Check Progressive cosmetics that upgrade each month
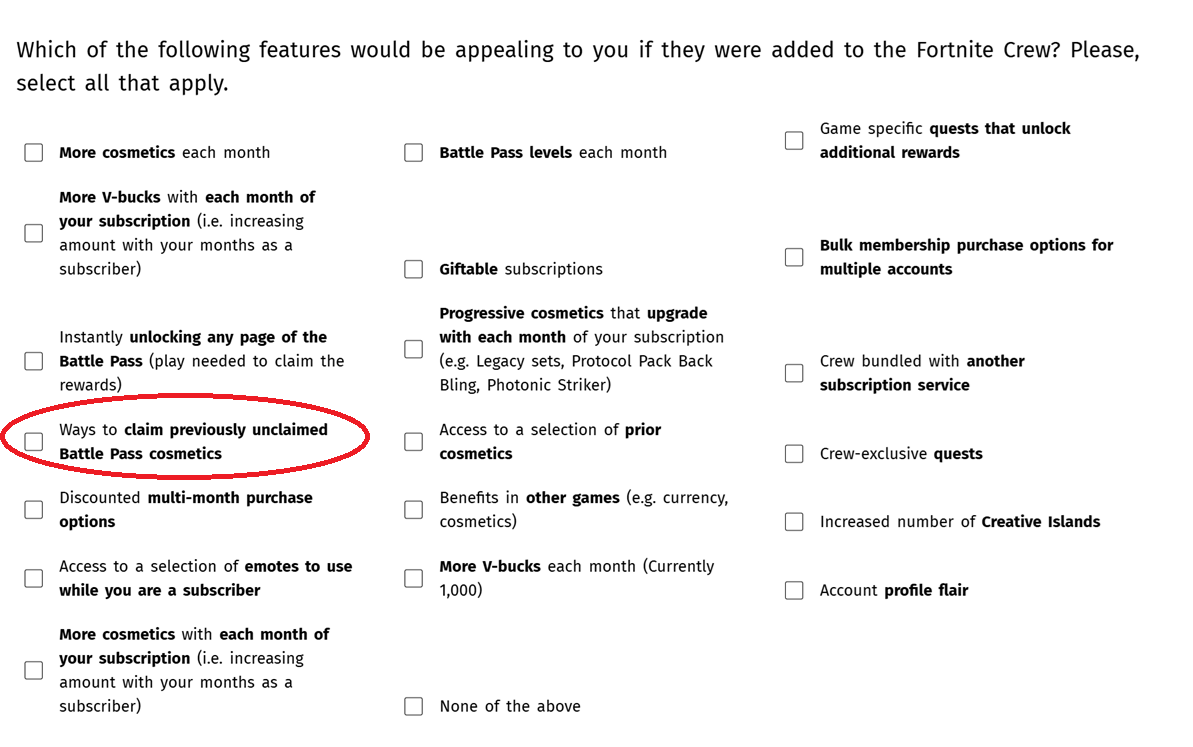This screenshot has width=1193, height=747. (x=413, y=348)
